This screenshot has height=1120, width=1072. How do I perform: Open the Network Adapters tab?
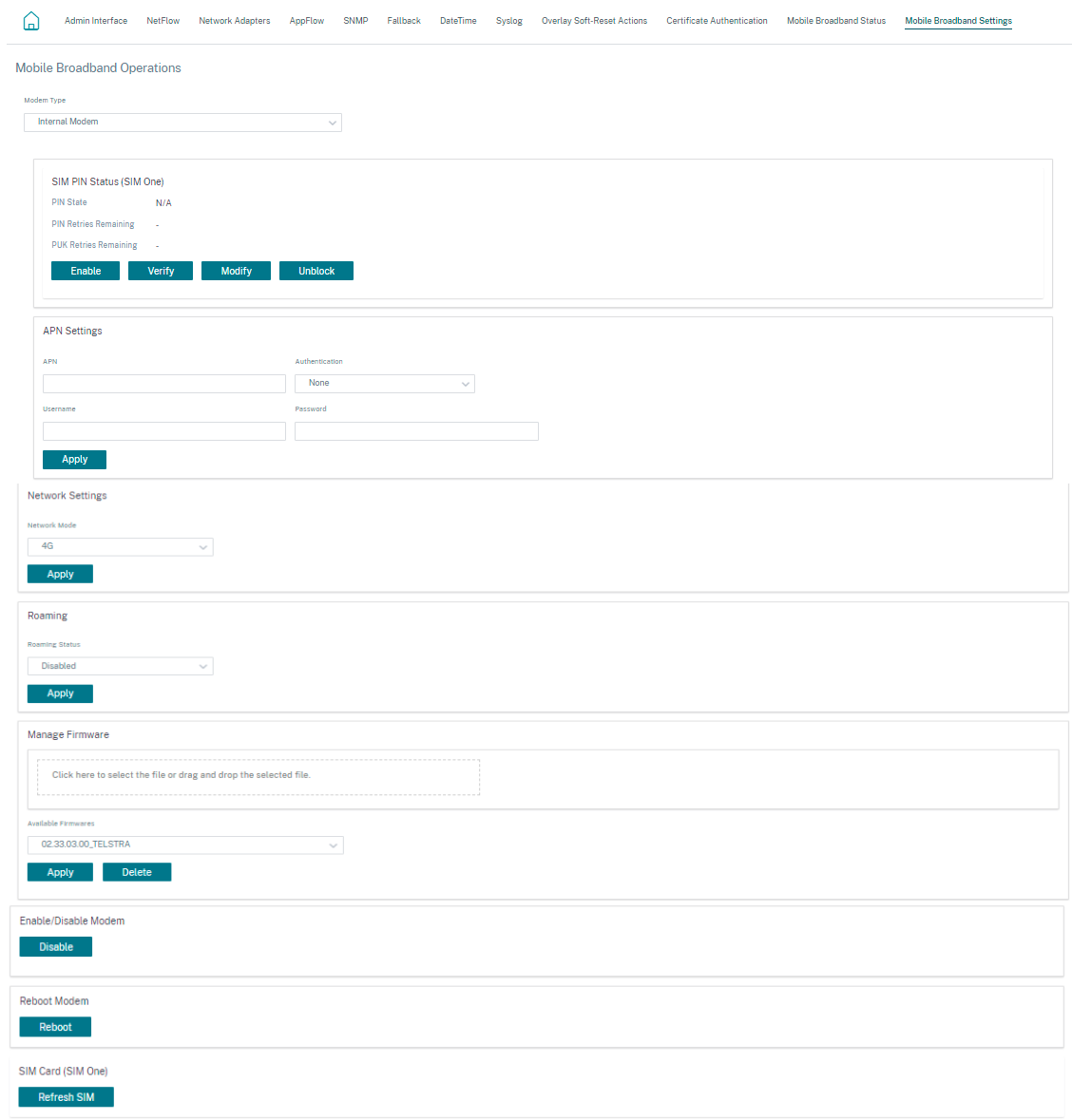[235, 21]
